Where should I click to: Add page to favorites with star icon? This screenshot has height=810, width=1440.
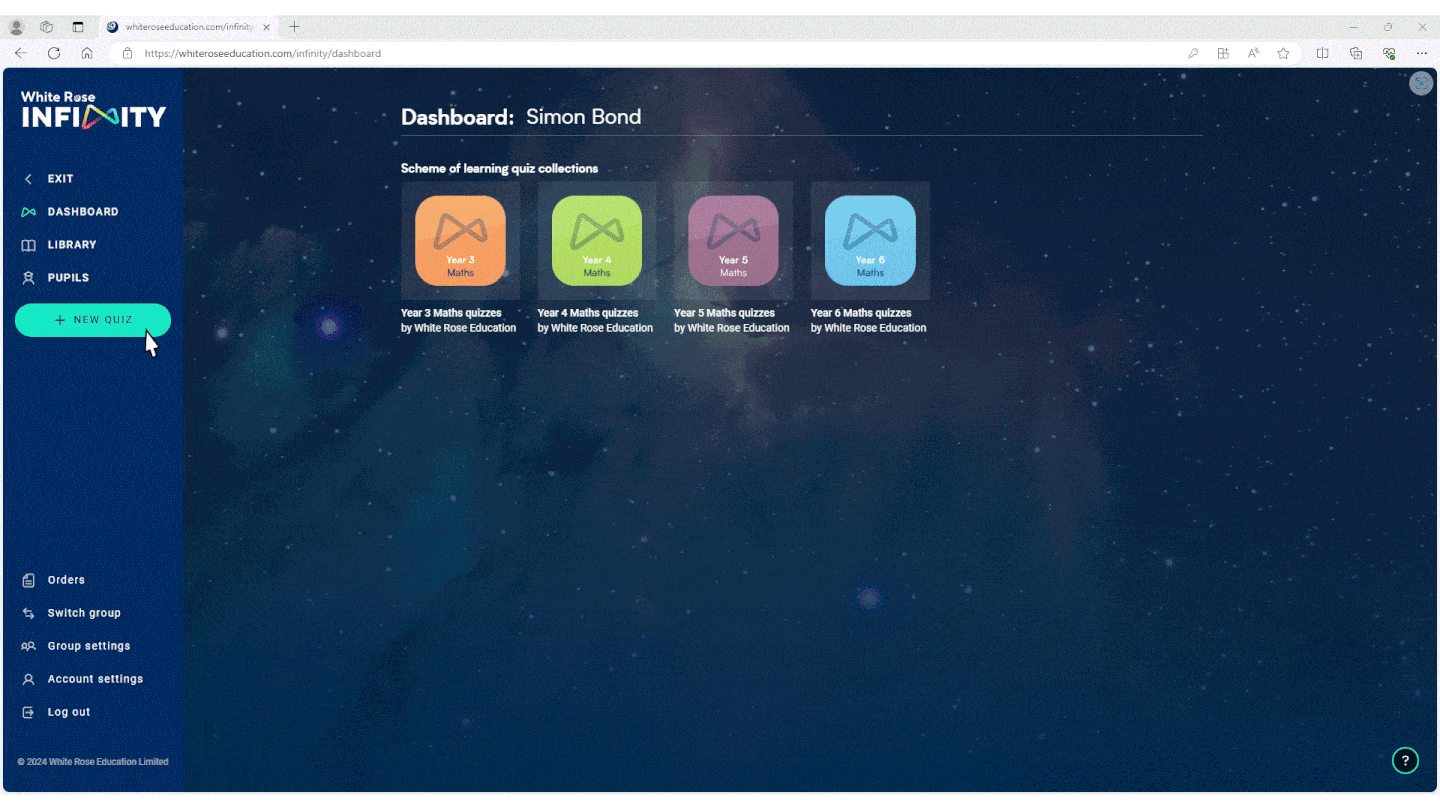1283,53
